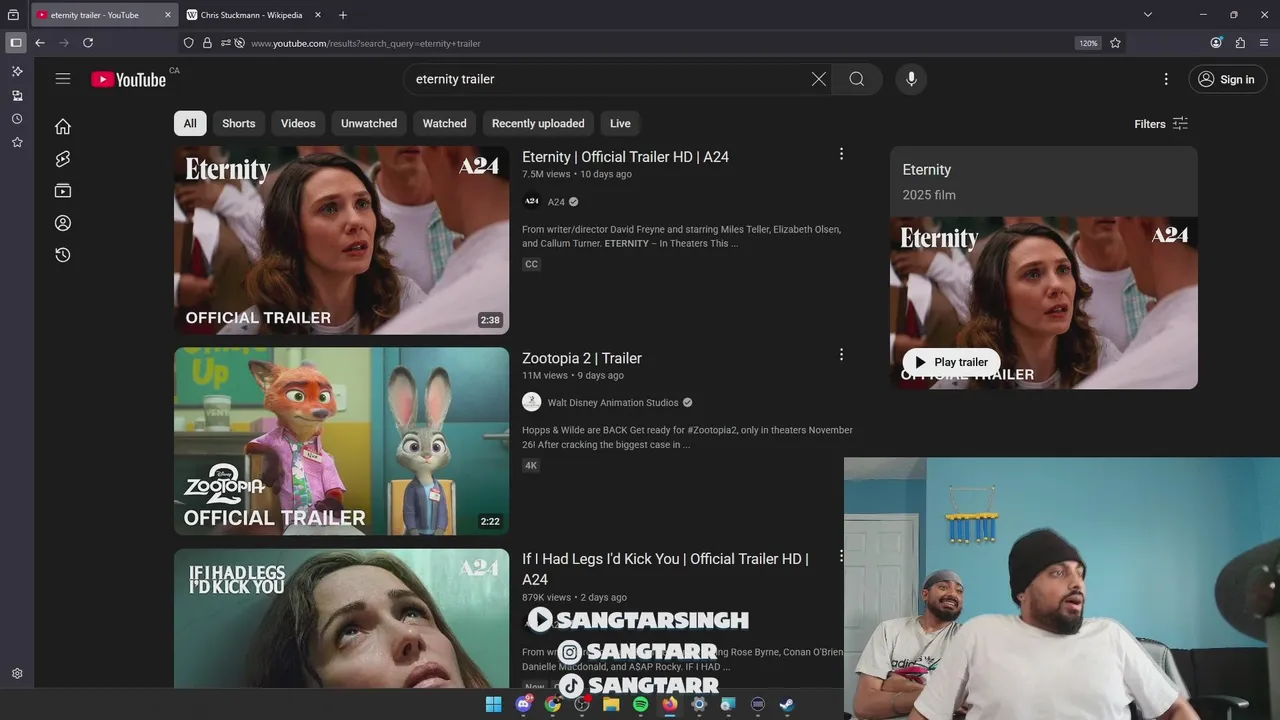The image size is (1280, 720).
Task: Click the A24 channel name under Eternity trailer
Action: pyautogui.click(x=556, y=202)
